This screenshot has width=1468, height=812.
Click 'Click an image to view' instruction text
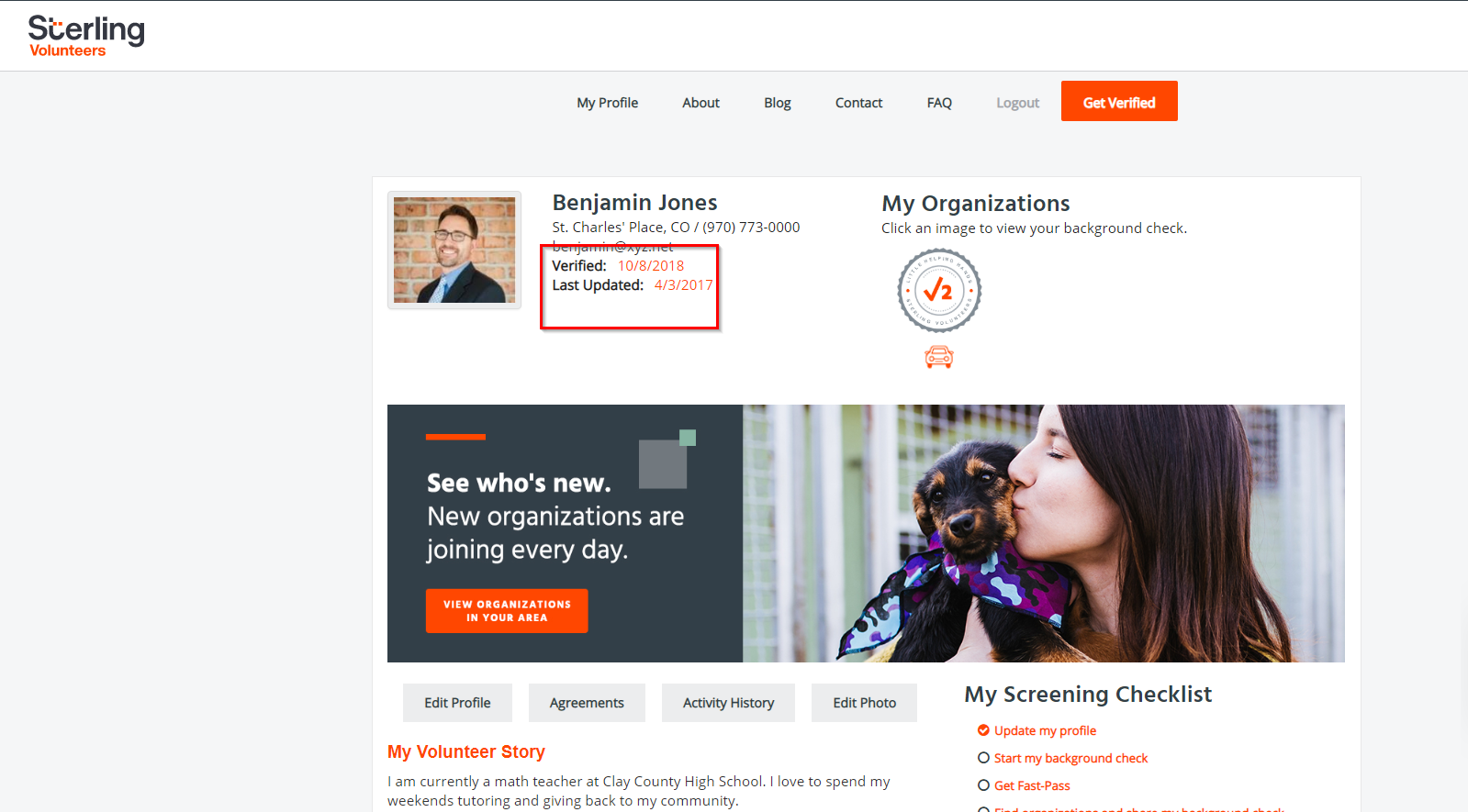[1034, 228]
